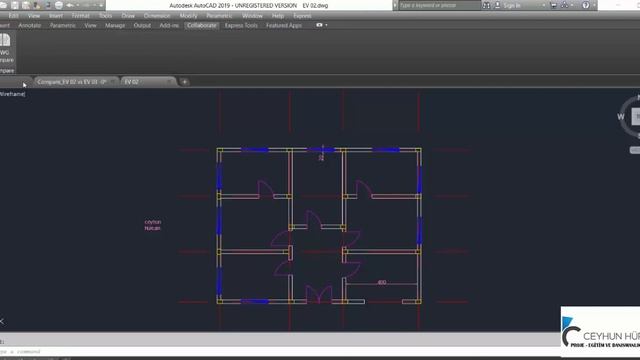640x360 pixels.
Task: Open the Edit menu
Action: click(x=13, y=16)
